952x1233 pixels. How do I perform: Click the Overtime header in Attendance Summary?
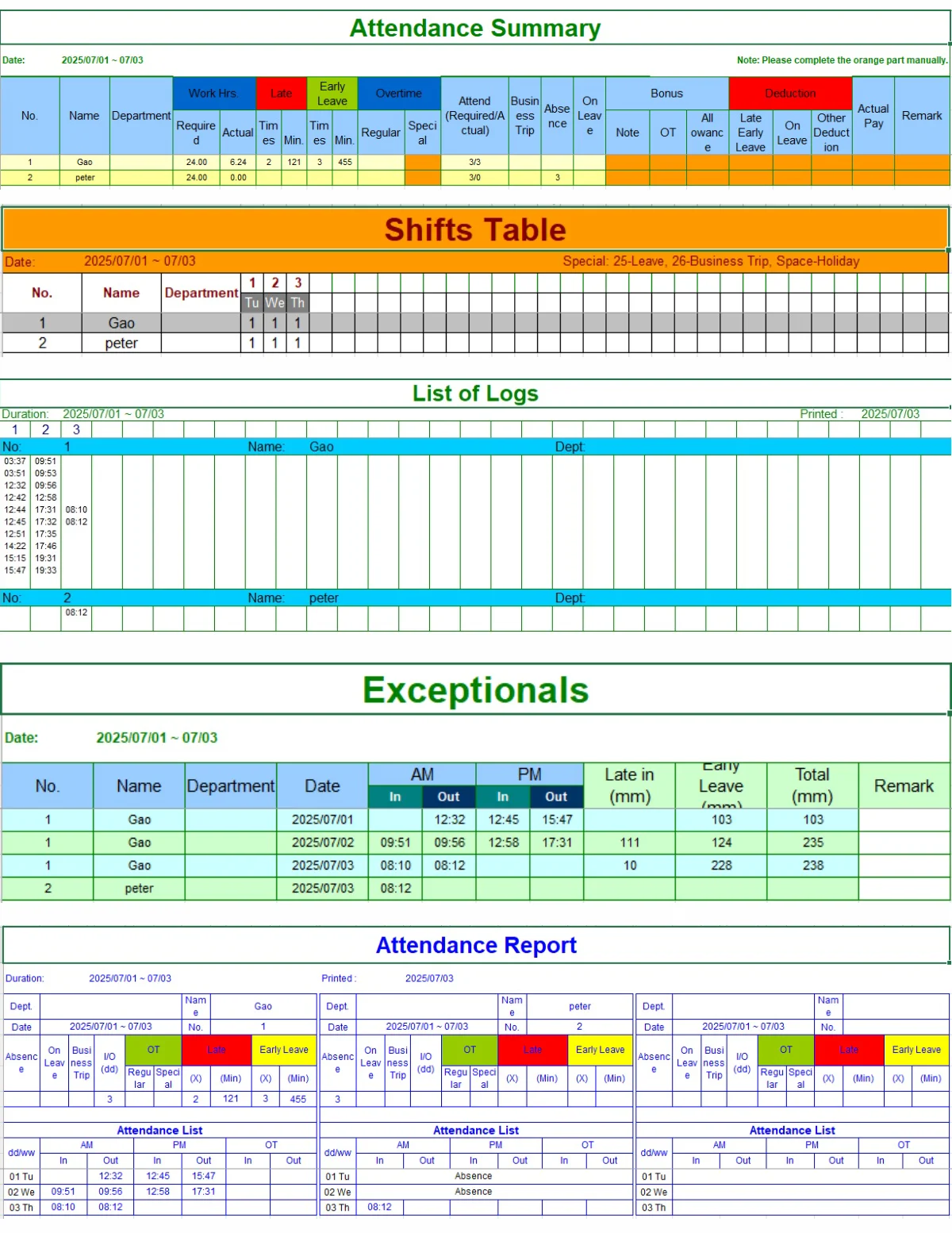point(398,94)
